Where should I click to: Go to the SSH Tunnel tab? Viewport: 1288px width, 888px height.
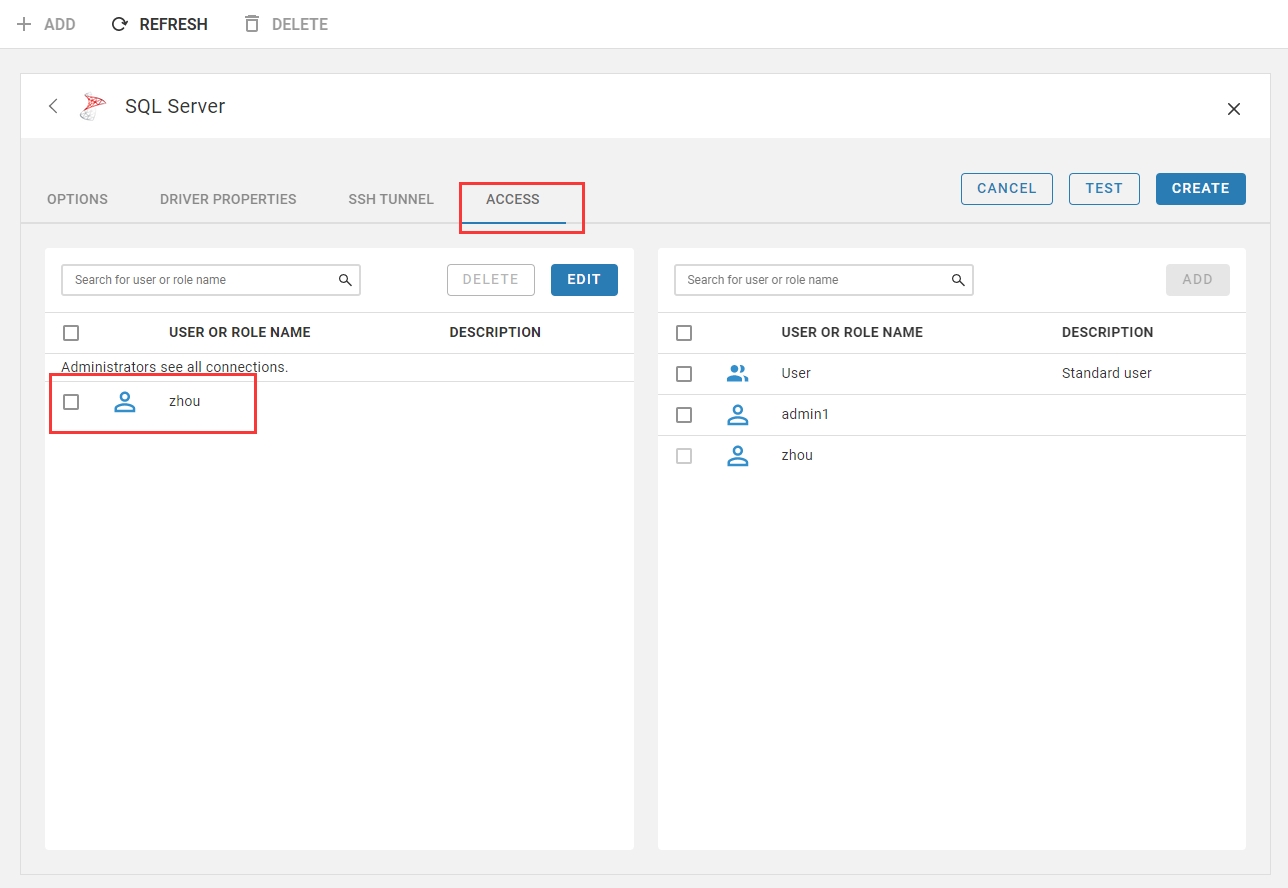(391, 199)
